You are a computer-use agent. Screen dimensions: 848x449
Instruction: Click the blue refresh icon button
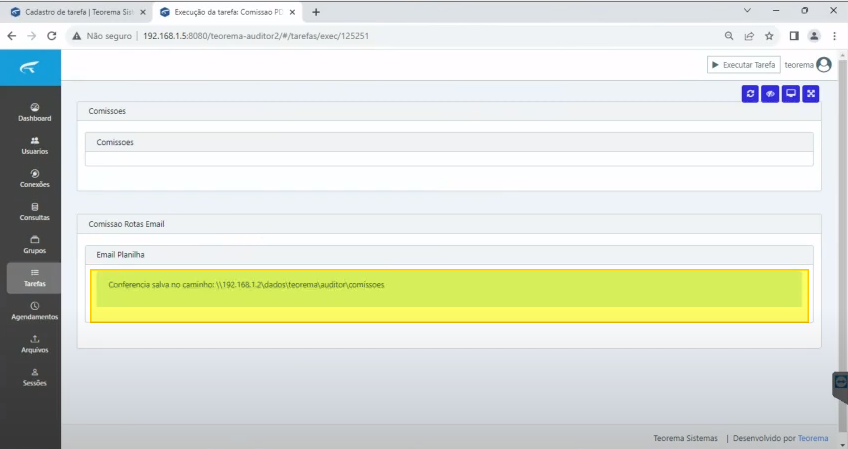click(x=750, y=94)
